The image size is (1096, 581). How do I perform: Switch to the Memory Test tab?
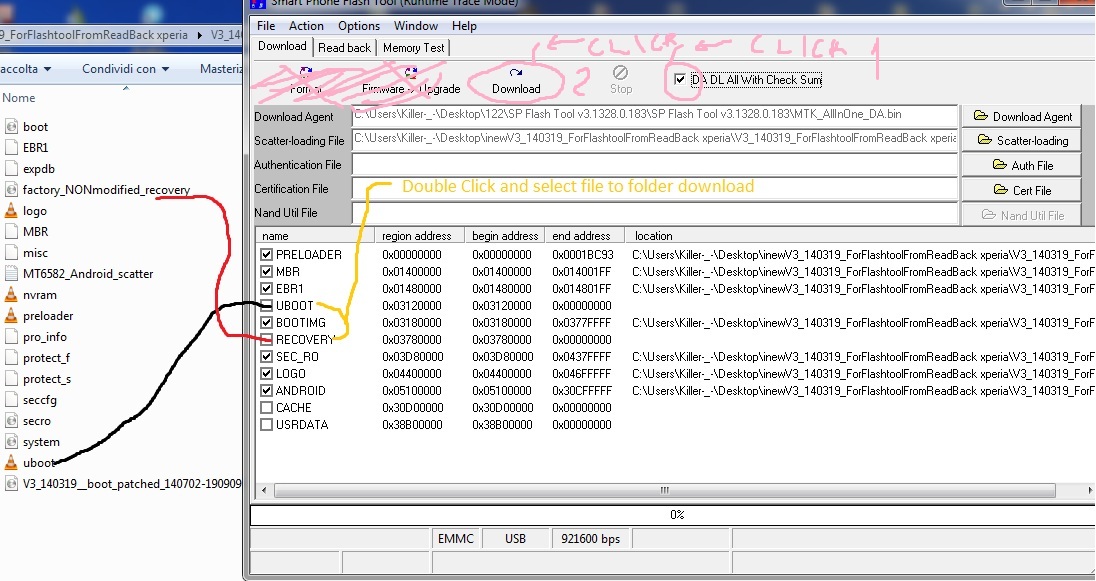pos(413,48)
